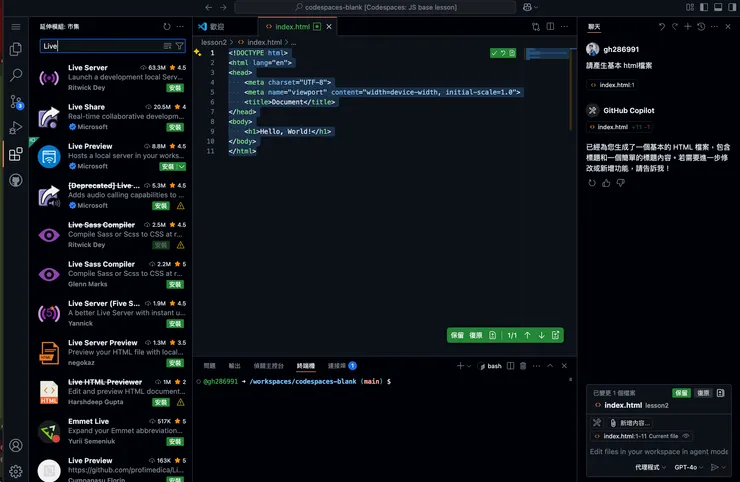Close the index.html tab
Viewport: 740px width, 482px height.
point(329,27)
